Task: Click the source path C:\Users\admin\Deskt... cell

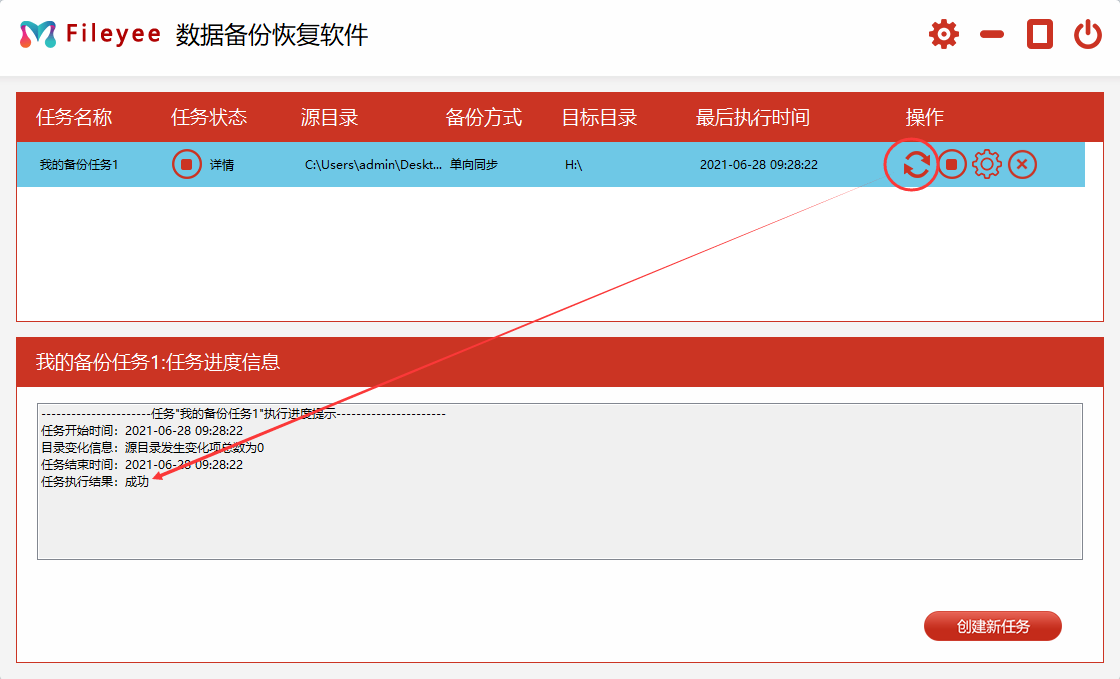Action: tap(373, 165)
